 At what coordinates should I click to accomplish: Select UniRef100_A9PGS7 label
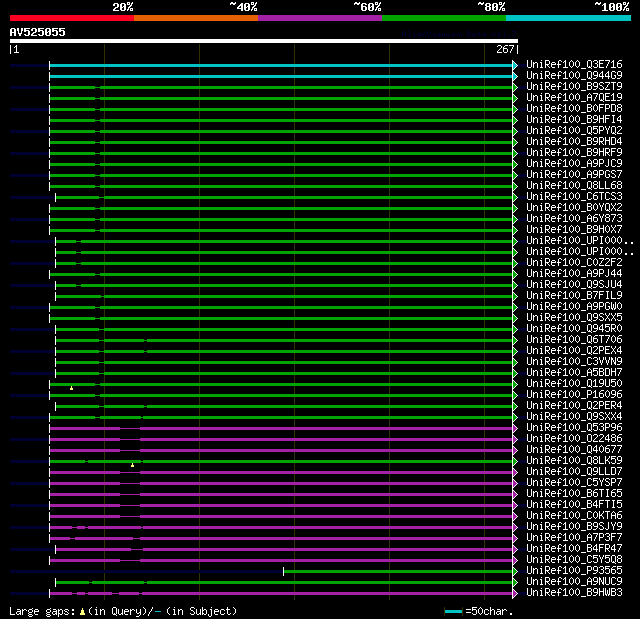click(574, 175)
